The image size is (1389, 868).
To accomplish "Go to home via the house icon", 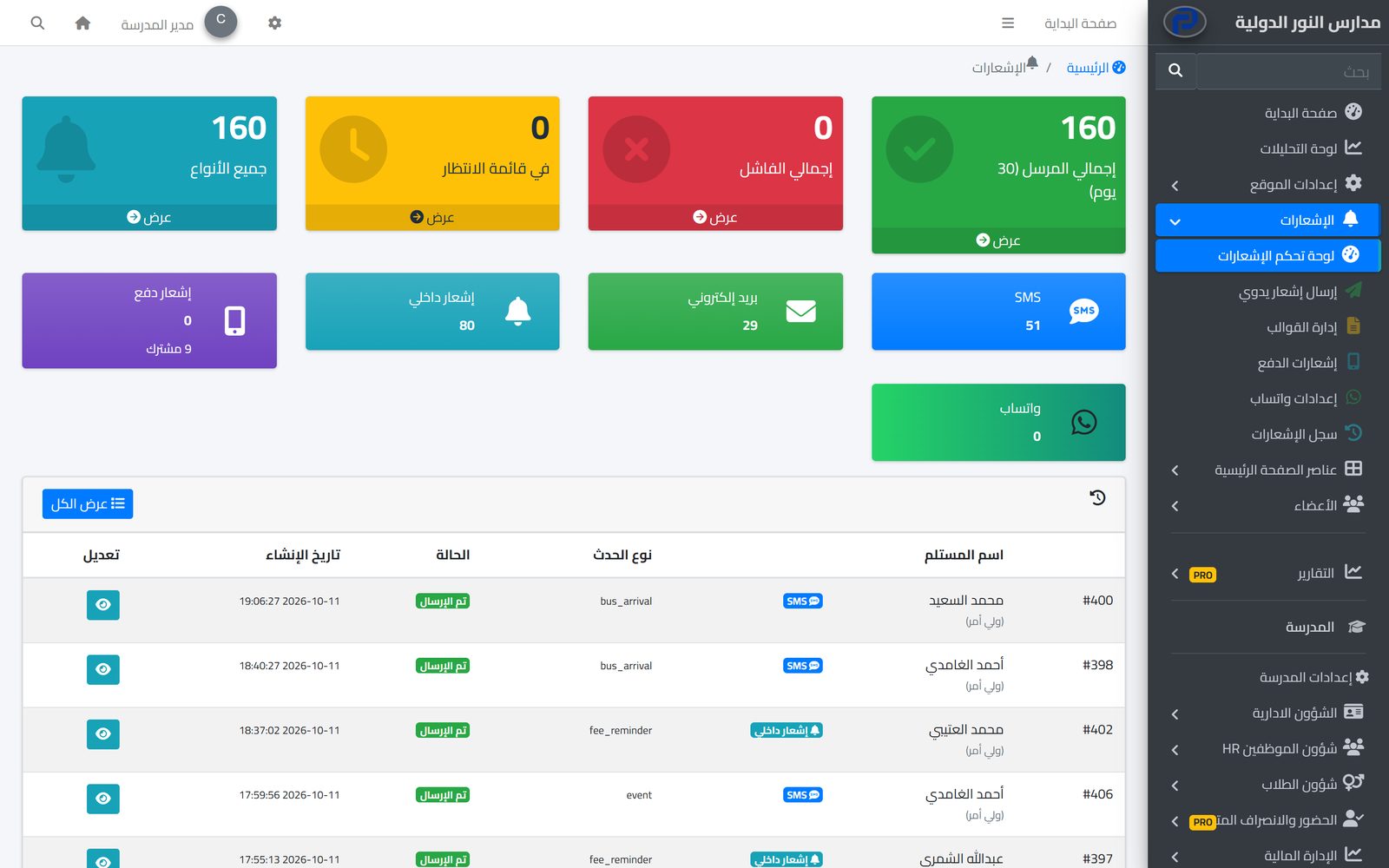I will tap(82, 23).
